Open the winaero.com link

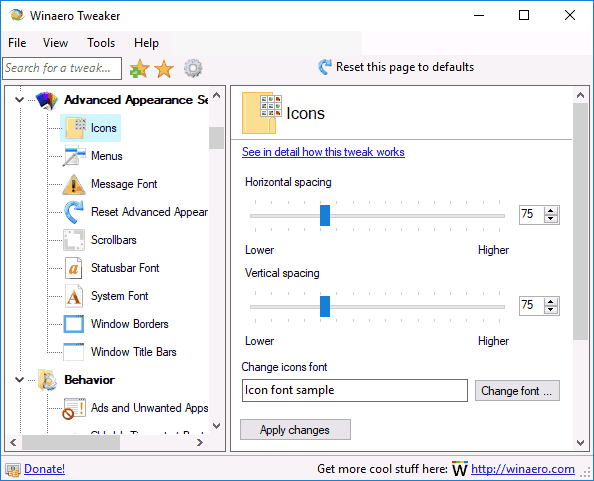[x=523, y=469]
